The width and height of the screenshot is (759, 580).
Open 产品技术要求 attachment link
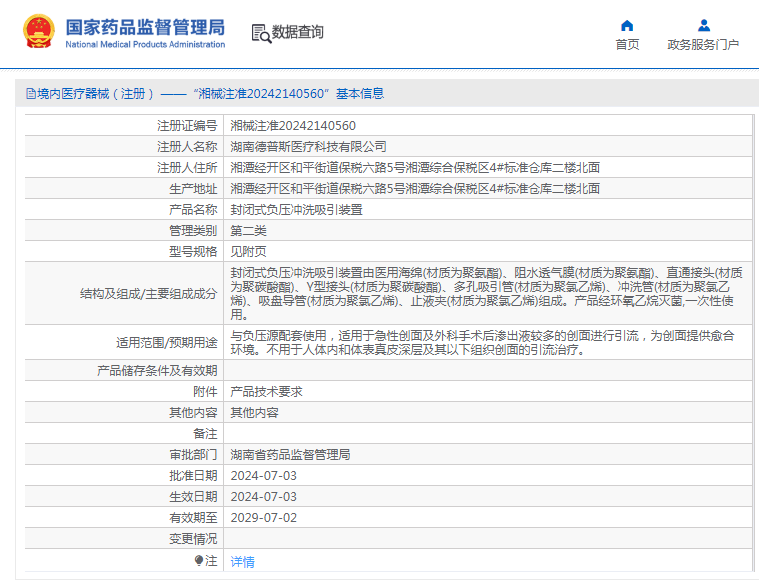pos(266,392)
